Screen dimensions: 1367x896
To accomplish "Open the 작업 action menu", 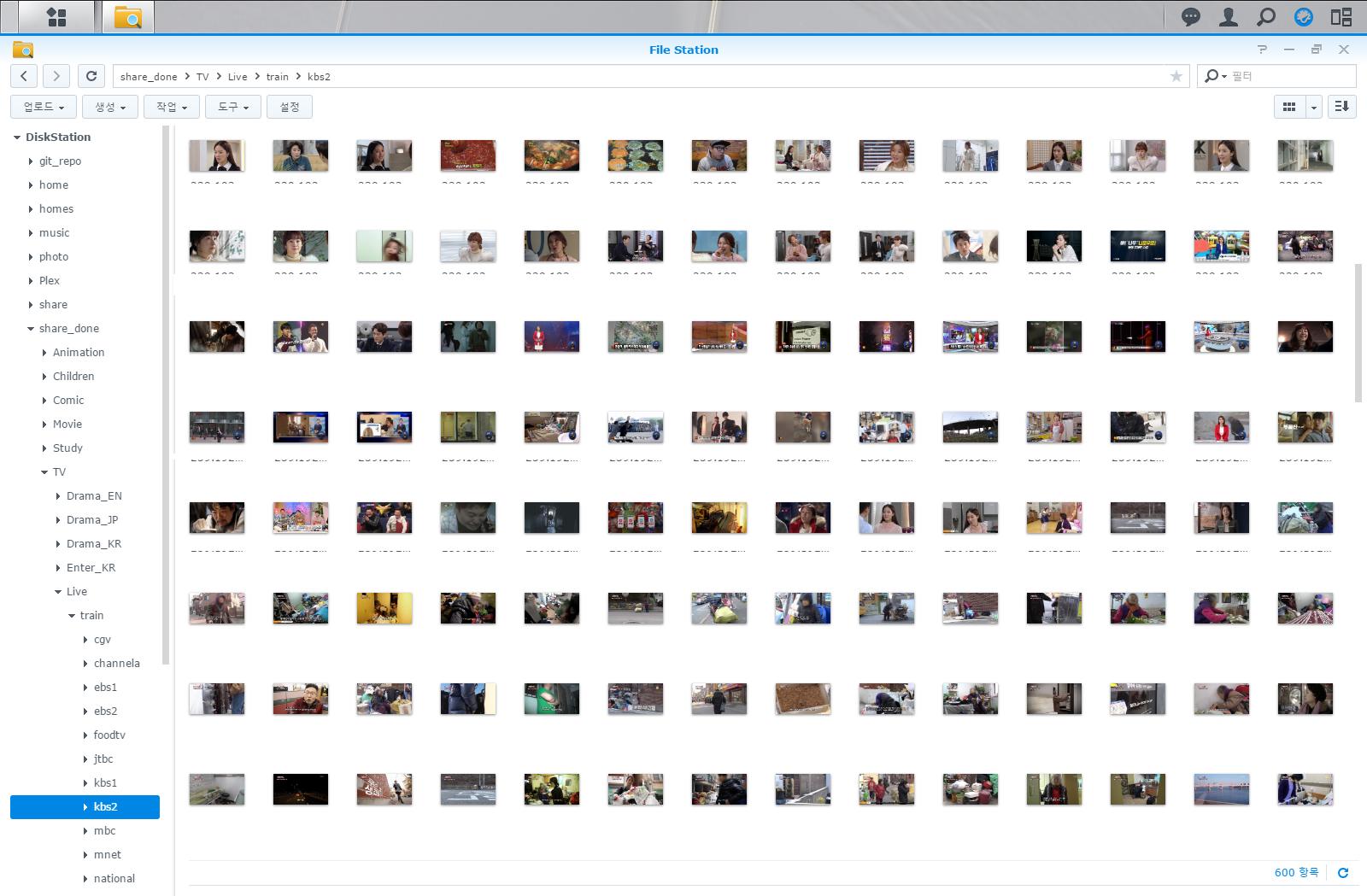I will (172, 107).
